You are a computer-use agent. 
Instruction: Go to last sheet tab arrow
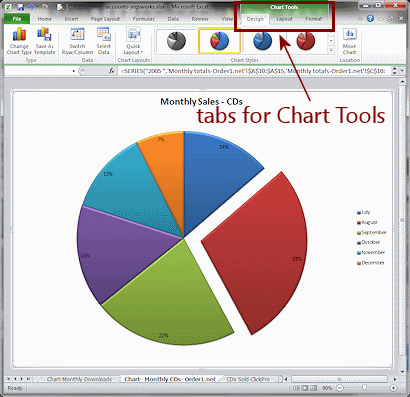point(28,379)
